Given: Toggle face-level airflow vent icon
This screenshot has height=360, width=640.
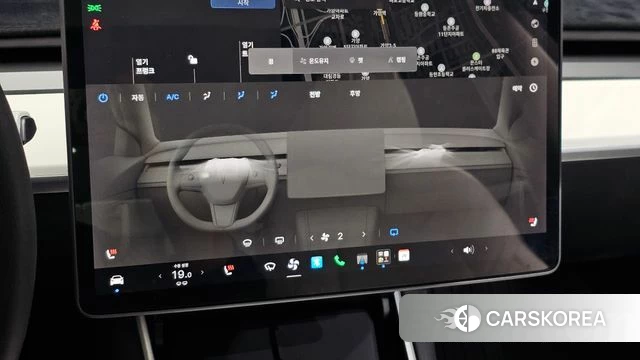Looking at the screenshot, I should tap(241, 96).
